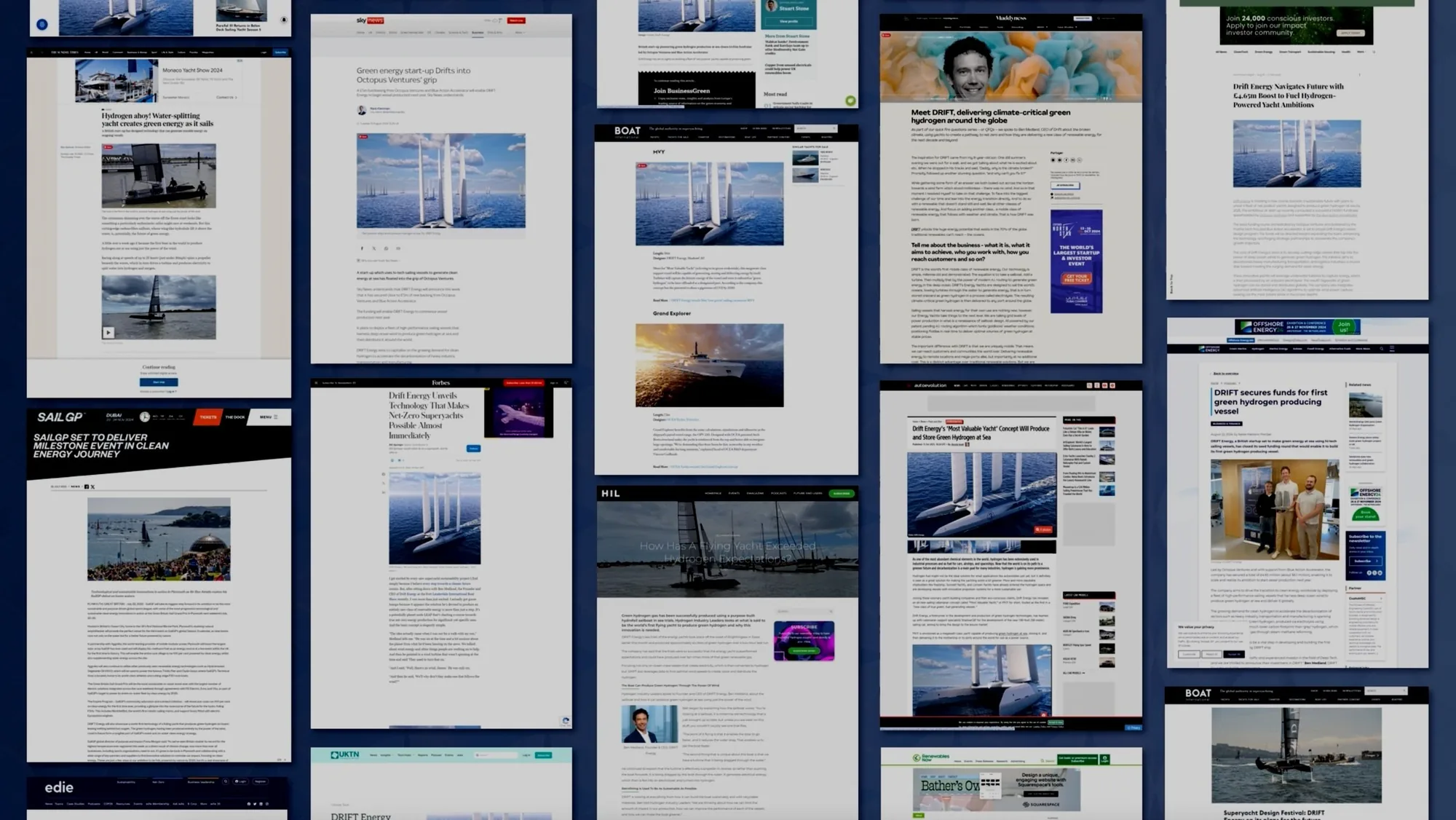Click the UKTN logo
1456x820 pixels.
(x=345, y=755)
